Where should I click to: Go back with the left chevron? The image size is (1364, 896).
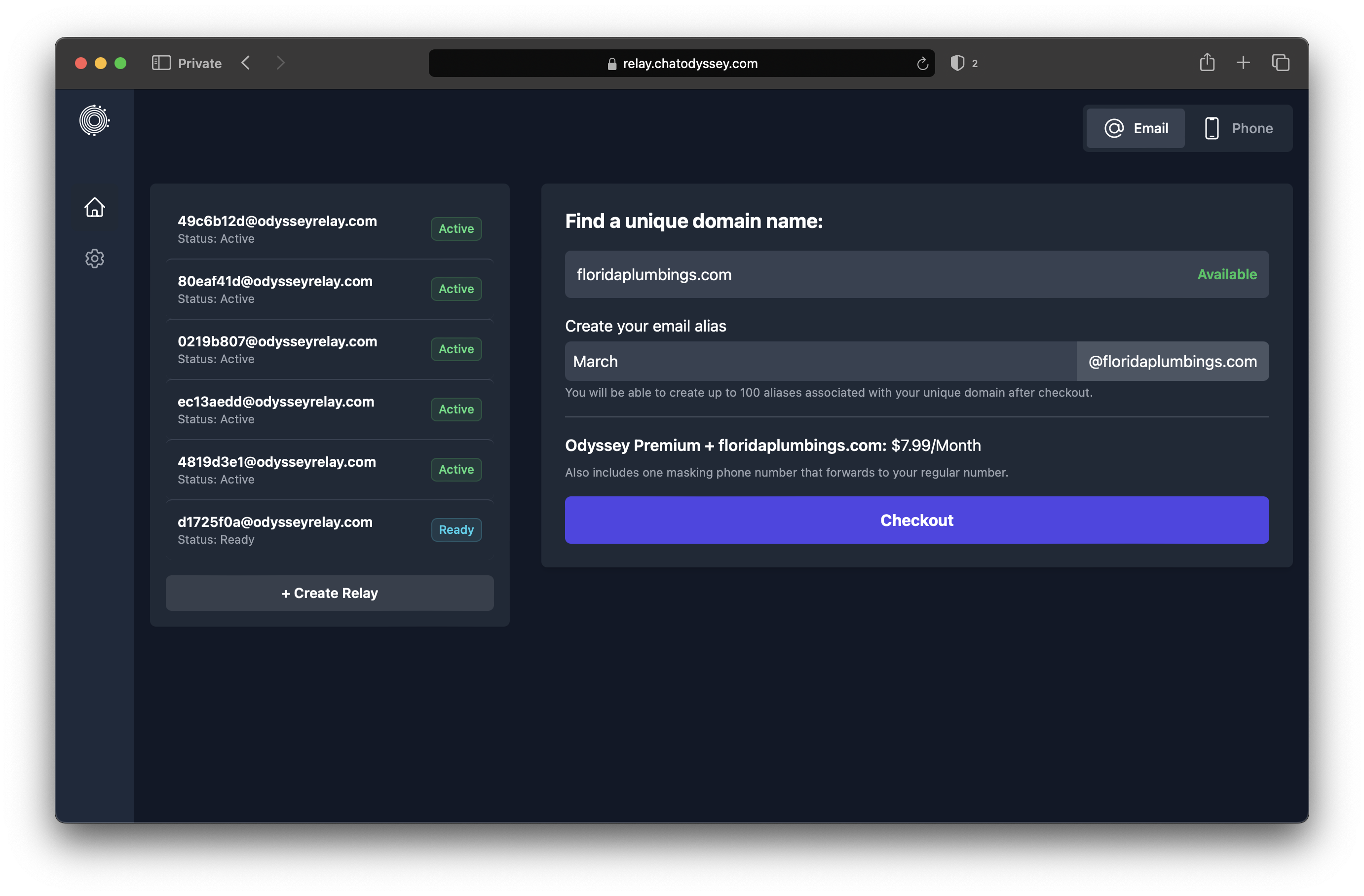[x=246, y=63]
